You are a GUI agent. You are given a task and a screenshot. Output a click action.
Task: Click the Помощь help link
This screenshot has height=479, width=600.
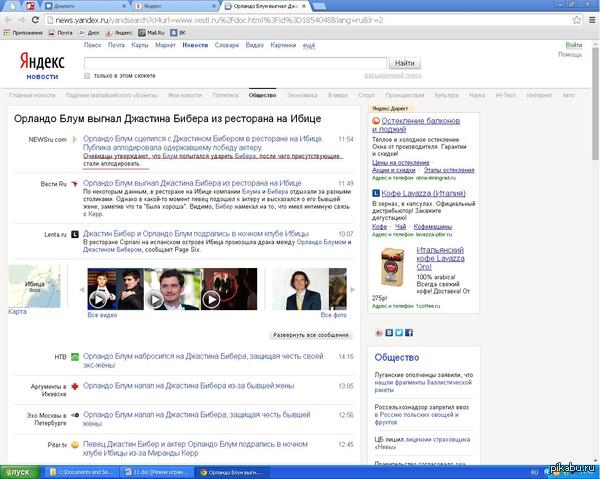(570, 55)
